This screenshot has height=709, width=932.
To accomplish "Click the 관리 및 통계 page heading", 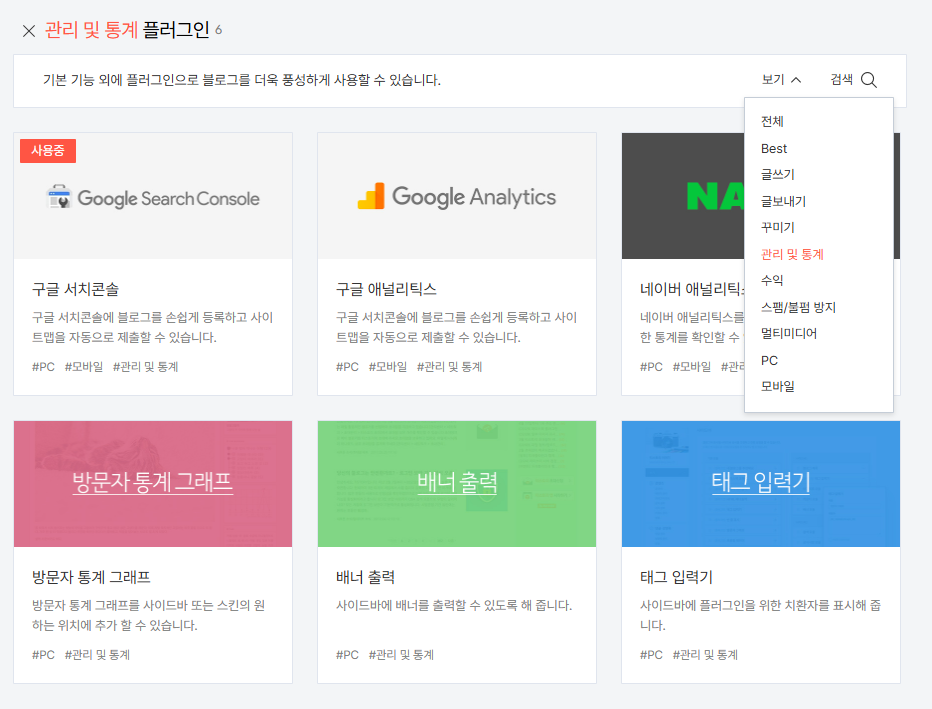I will pos(91,30).
